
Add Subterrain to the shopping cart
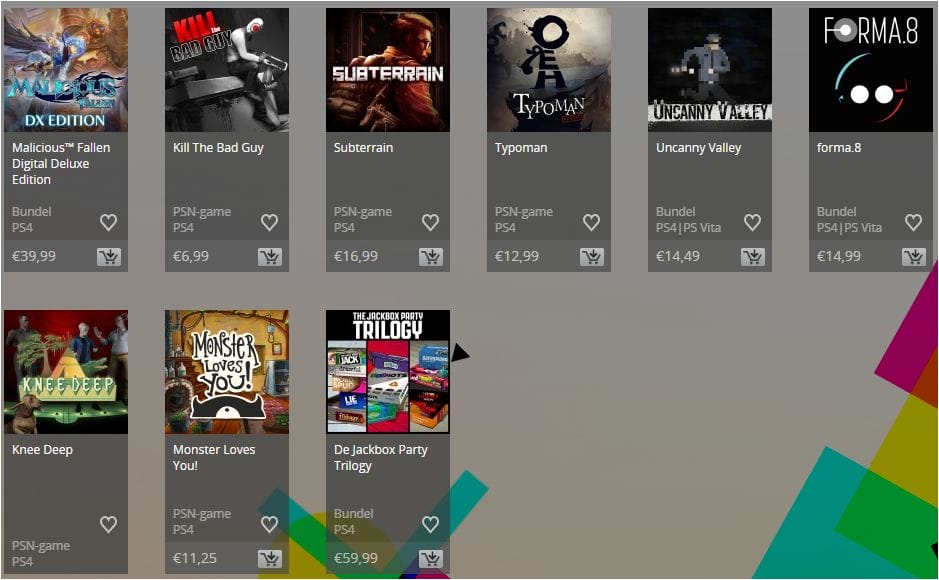[x=431, y=257]
